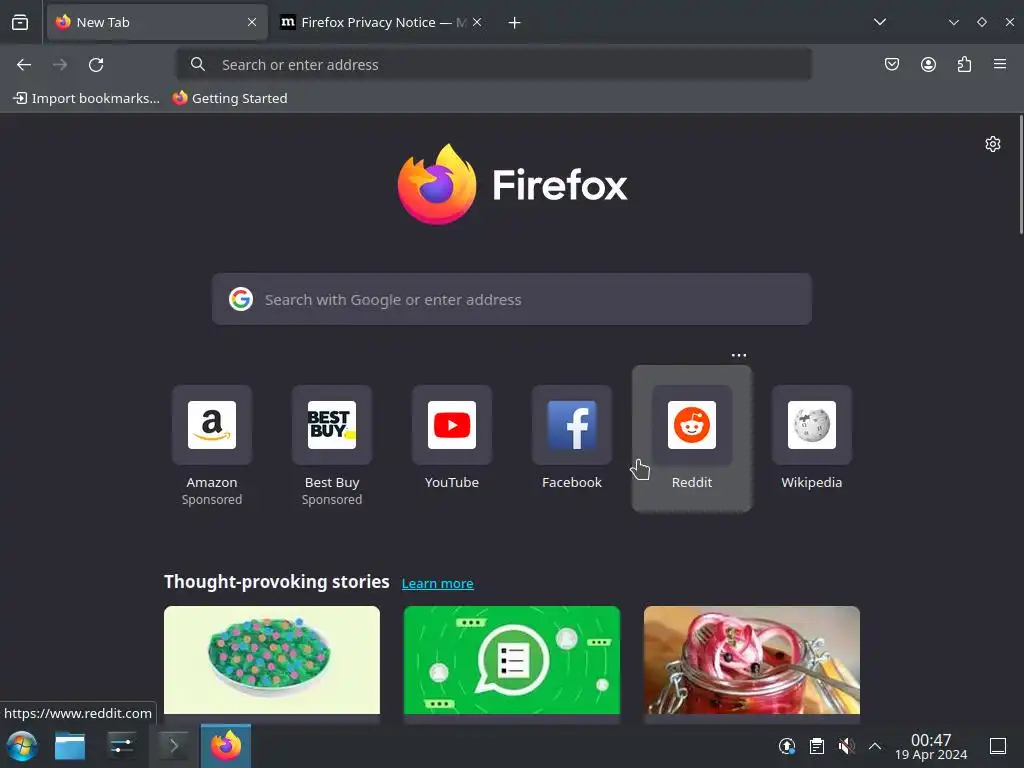
Task: Expand hidden system tray icons
Action: (875, 746)
